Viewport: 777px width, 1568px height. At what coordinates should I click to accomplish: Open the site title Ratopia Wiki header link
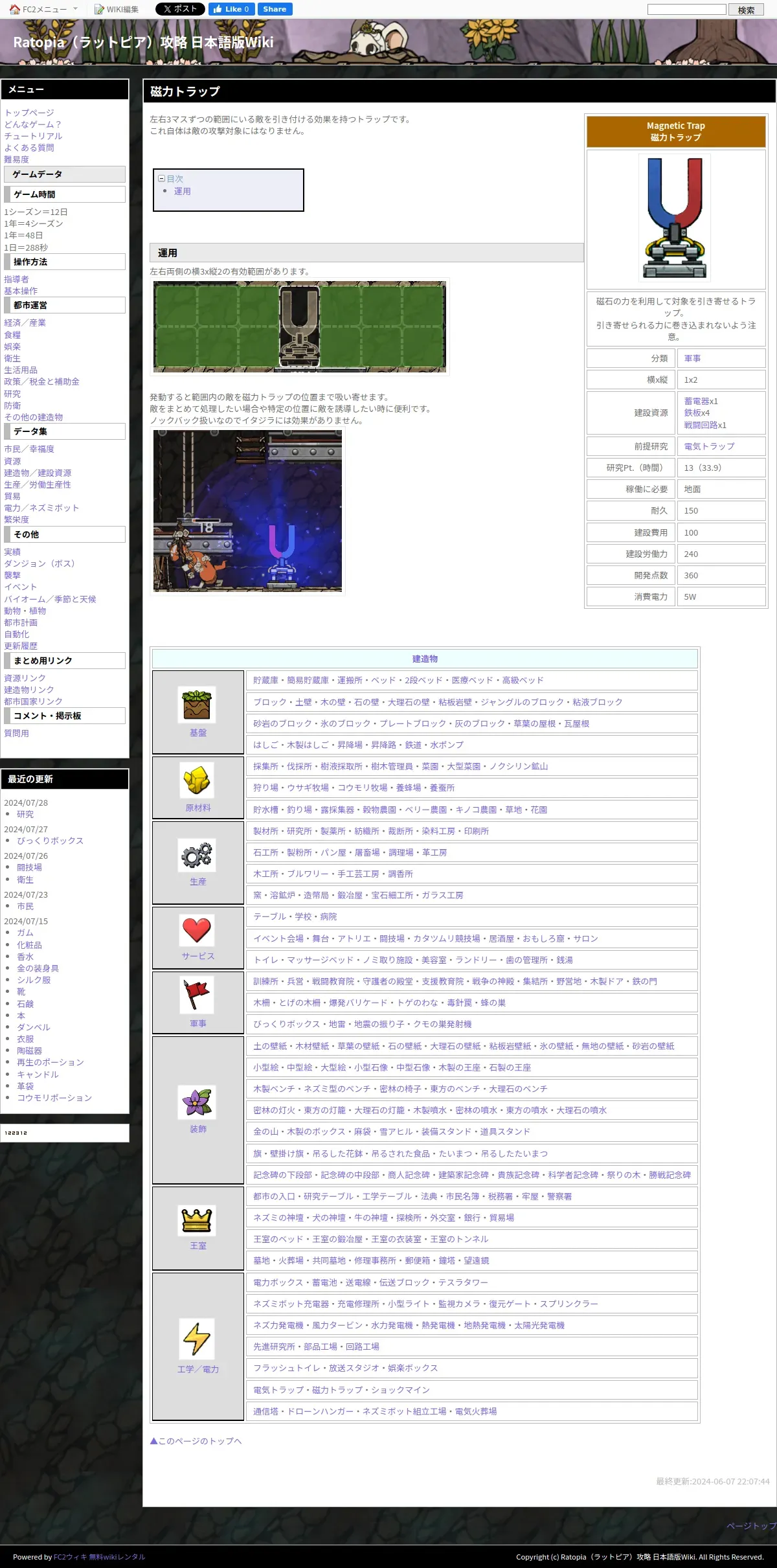(x=143, y=43)
